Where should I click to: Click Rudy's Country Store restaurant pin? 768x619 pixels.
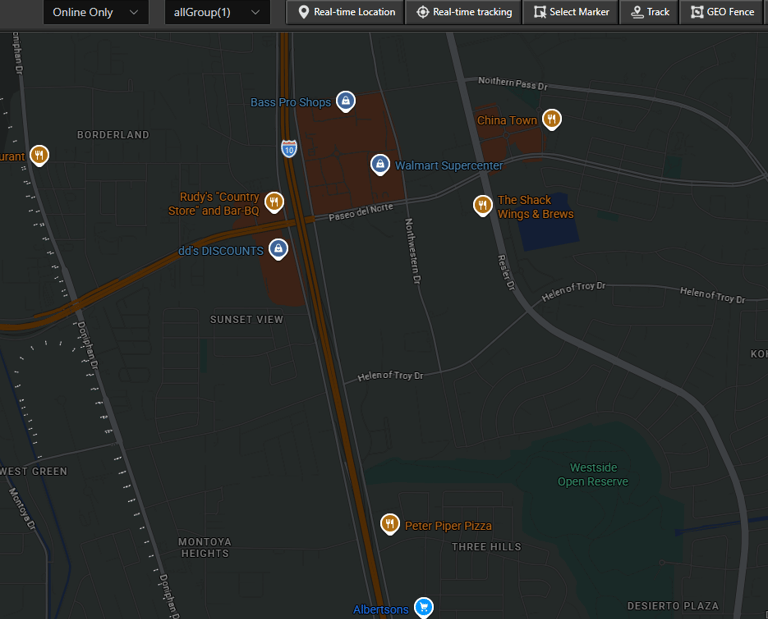(274, 202)
